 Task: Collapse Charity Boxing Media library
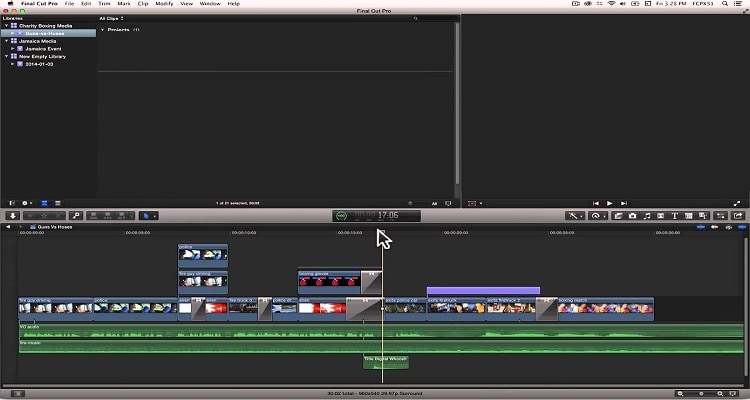coord(6,26)
